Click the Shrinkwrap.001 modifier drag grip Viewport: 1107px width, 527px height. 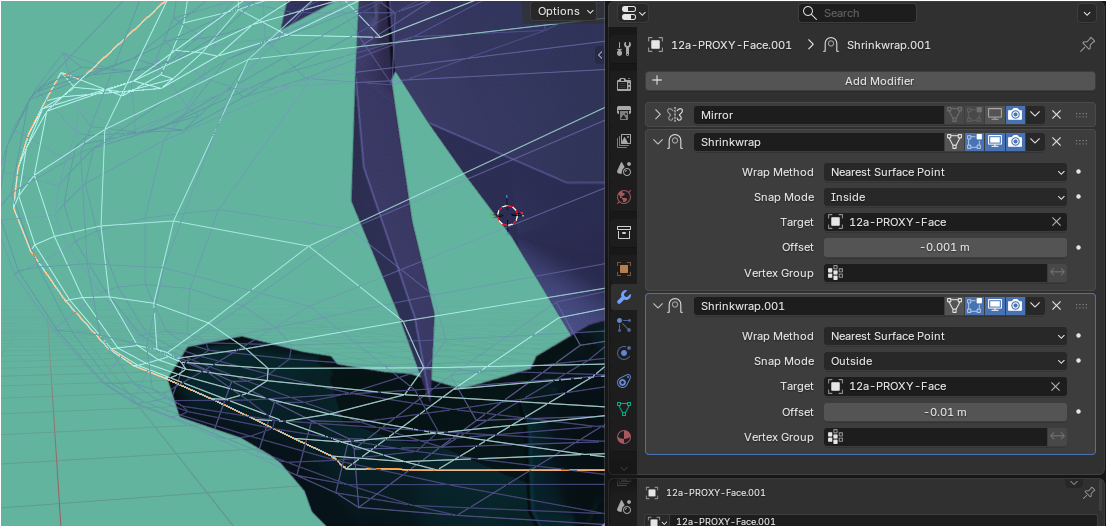click(x=1081, y=306)
